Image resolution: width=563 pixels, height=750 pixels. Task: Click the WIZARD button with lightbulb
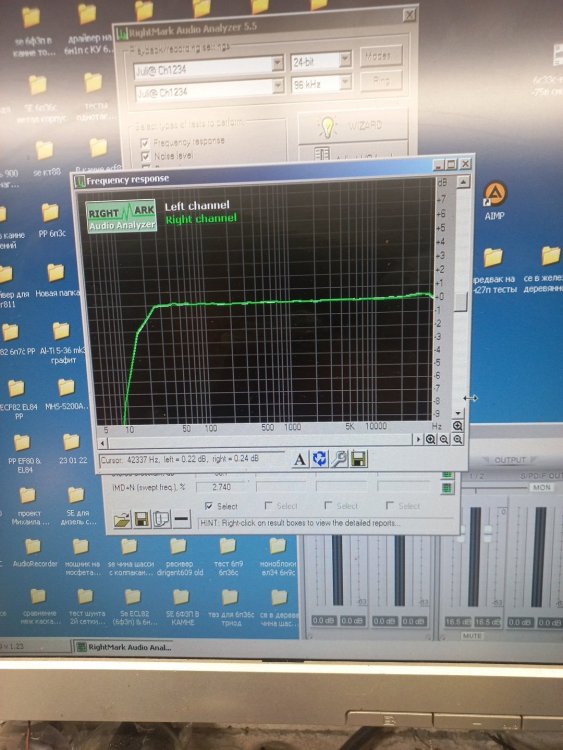[x=353, y=126]
